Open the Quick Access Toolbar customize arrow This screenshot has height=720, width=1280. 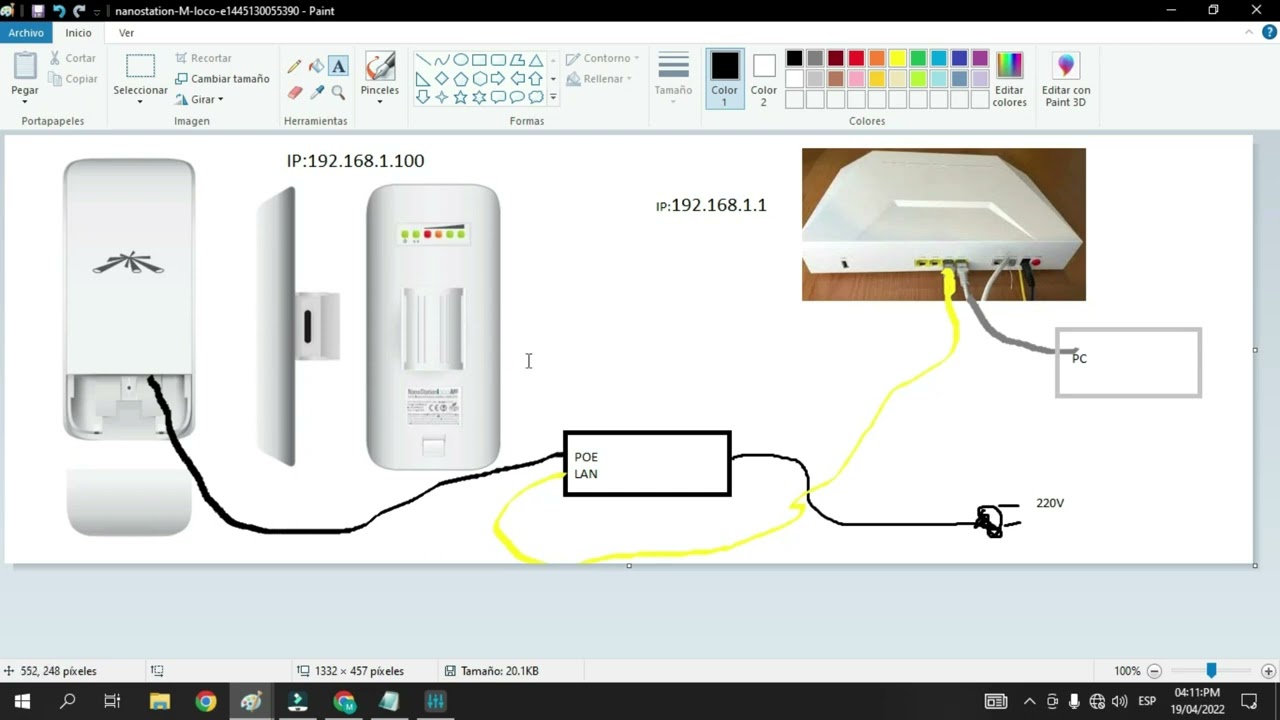(99, 11)
